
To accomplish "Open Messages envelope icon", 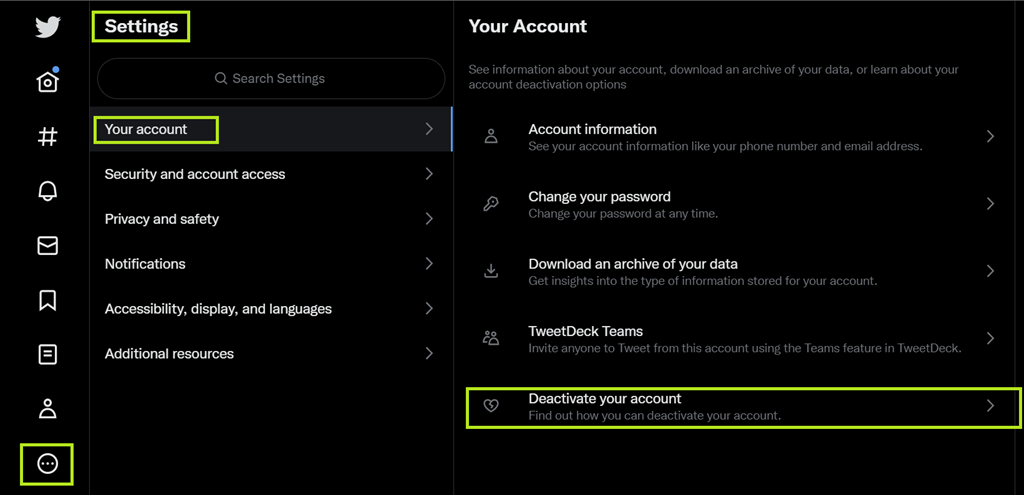I will [47, 246].
